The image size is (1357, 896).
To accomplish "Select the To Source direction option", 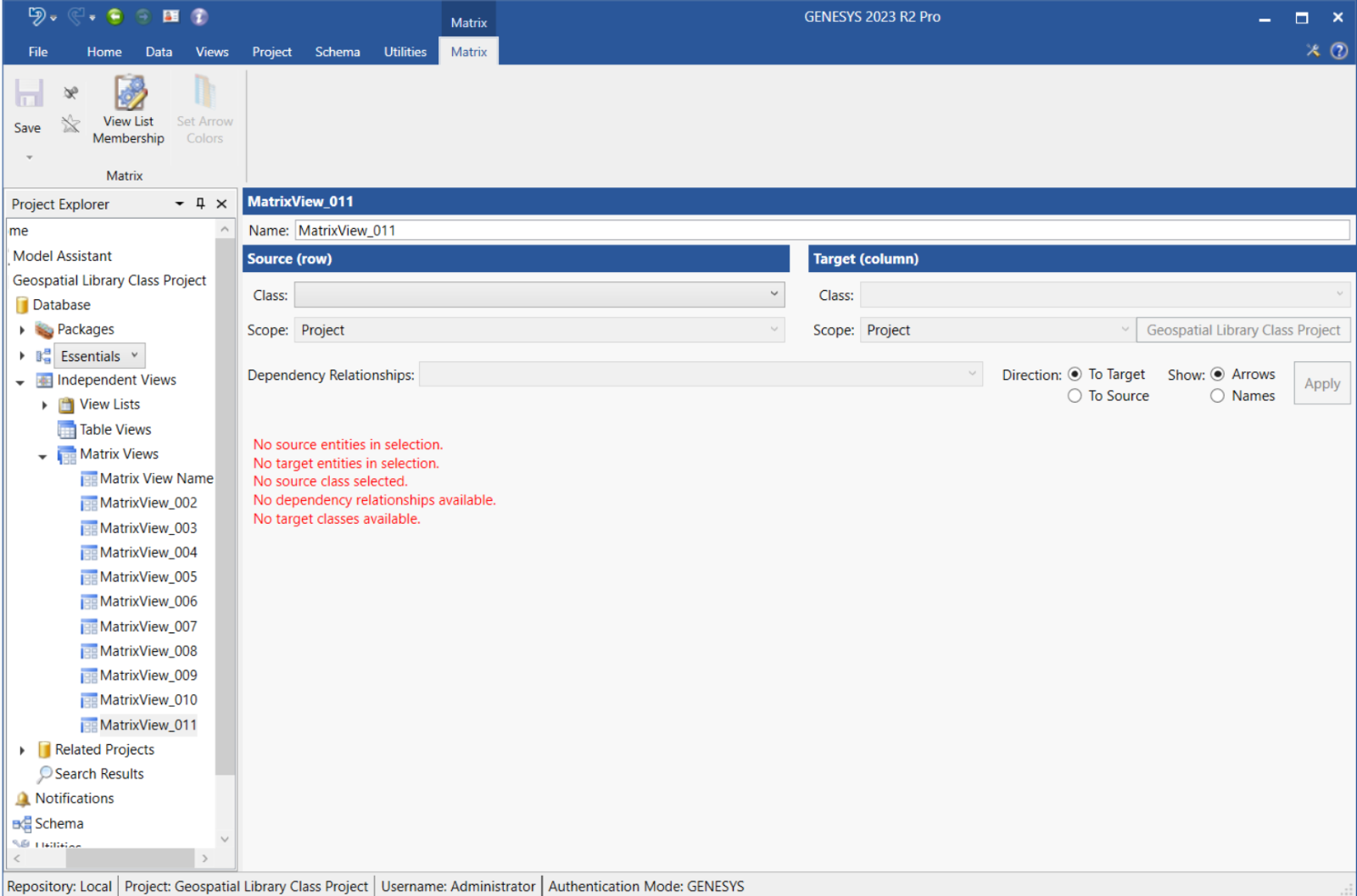I will pyautogui.click(x=1075, y=396).
